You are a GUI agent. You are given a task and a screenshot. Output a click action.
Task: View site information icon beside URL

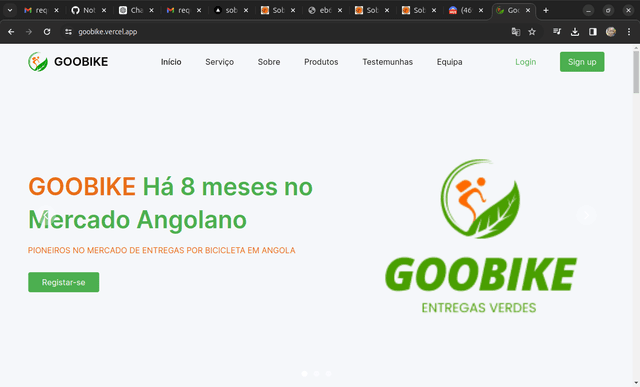pos(68,32)
